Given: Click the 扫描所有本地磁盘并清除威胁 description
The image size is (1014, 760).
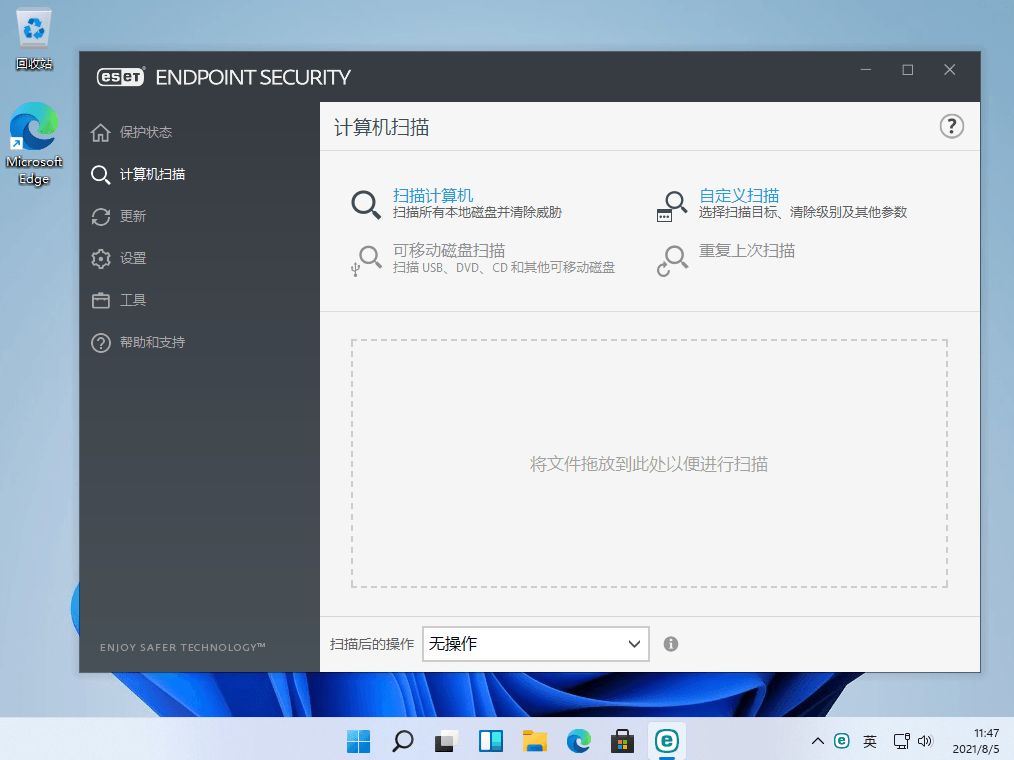Looking at the screenshot, I should (x=477, y=213).
